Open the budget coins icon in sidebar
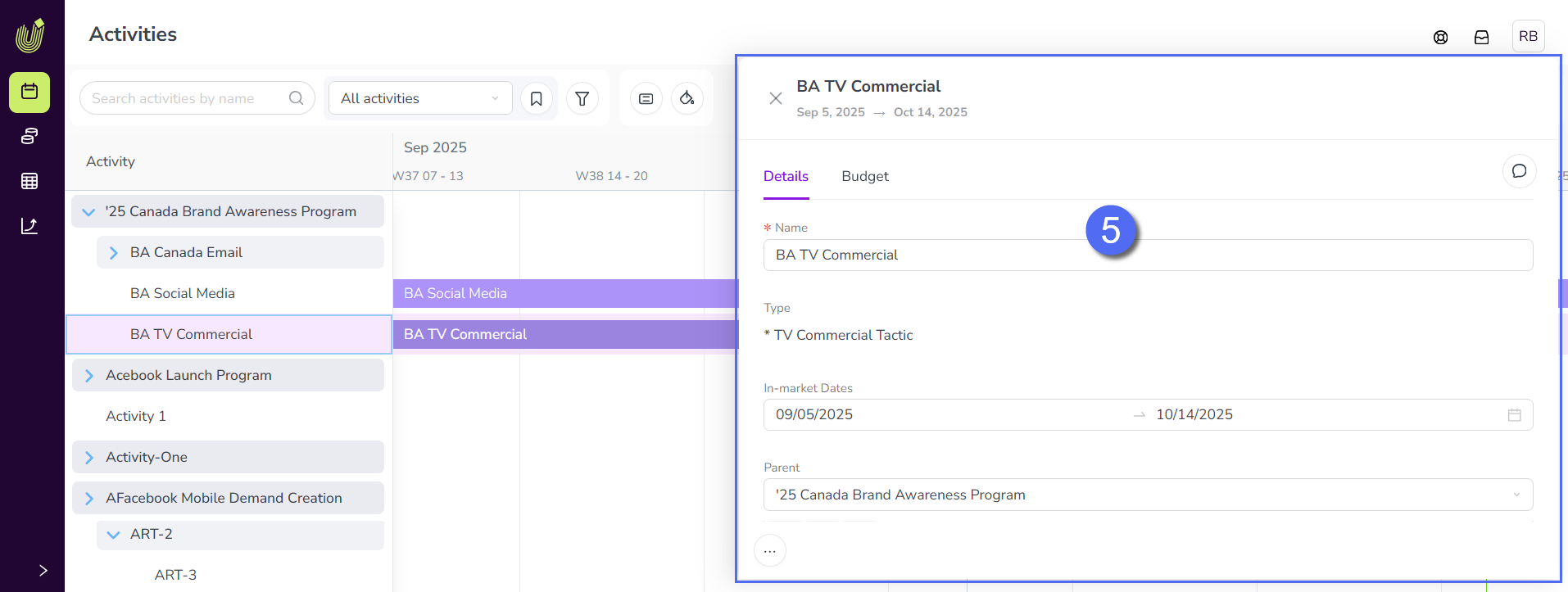This screenshot has width=1568, height=592. [x=29, y=136]
